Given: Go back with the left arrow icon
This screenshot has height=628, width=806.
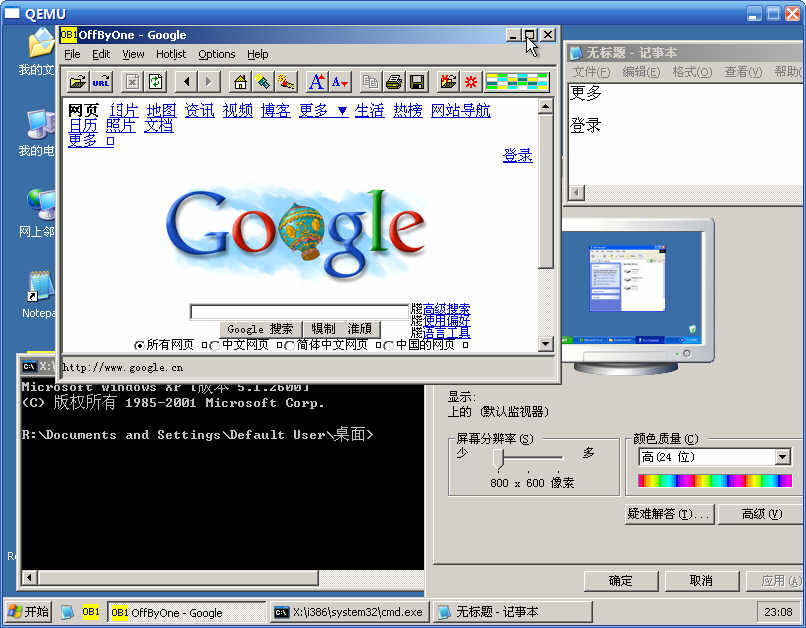Looking at the screenshot, I should 186,82.
